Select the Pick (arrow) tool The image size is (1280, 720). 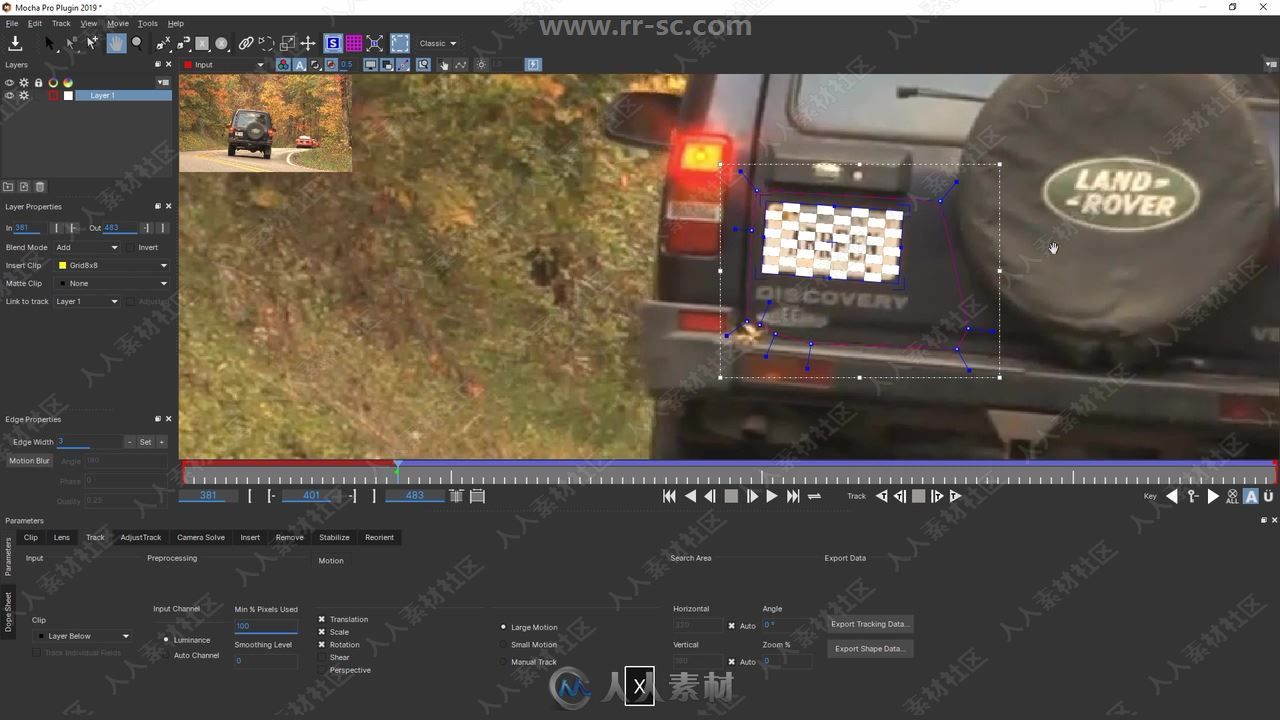pyautogui.click(x=49, y=43)
